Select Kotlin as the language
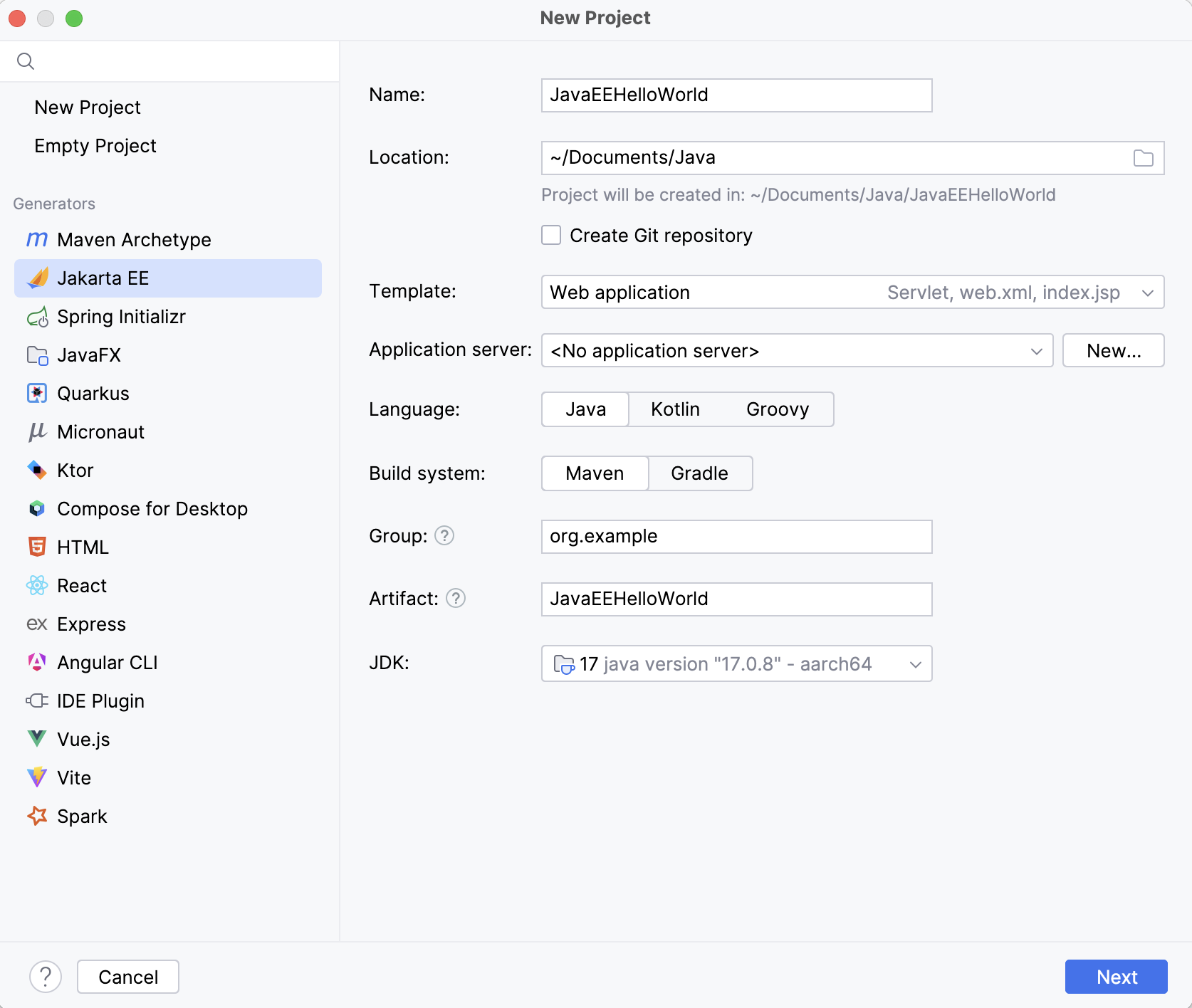The height and width of the screenshot is (1008, 1192). coord(675,409)
